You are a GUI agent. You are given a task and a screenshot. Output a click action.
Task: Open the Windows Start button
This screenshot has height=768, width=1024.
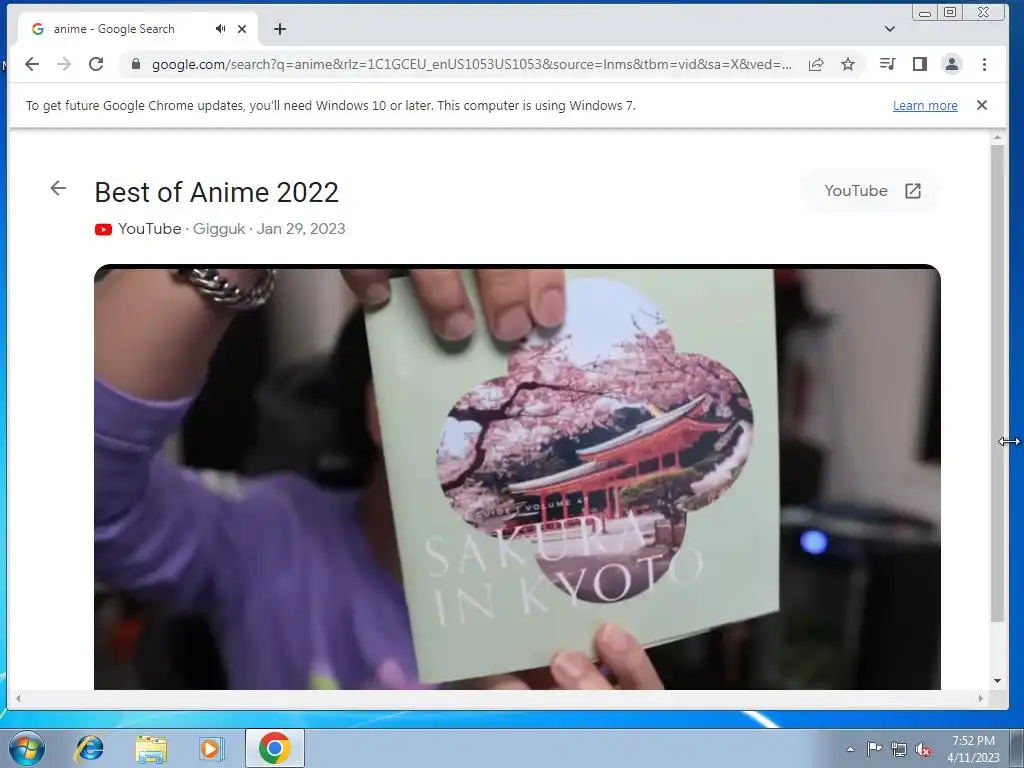26,748
